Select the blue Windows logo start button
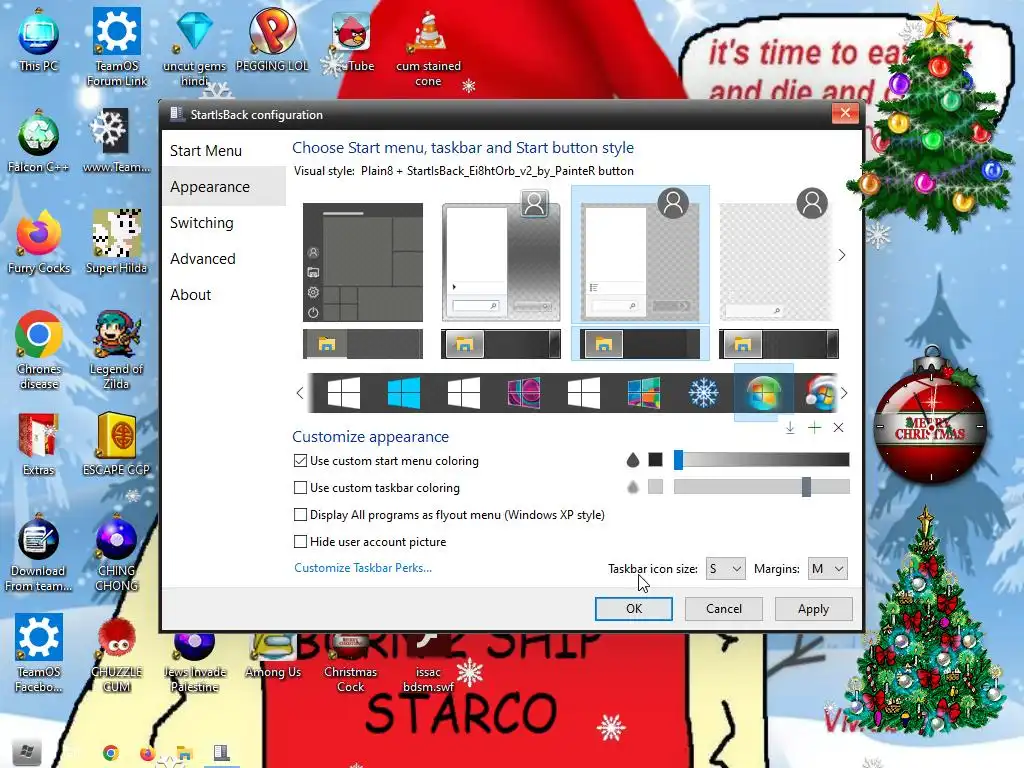 click(x=404, y=393)
